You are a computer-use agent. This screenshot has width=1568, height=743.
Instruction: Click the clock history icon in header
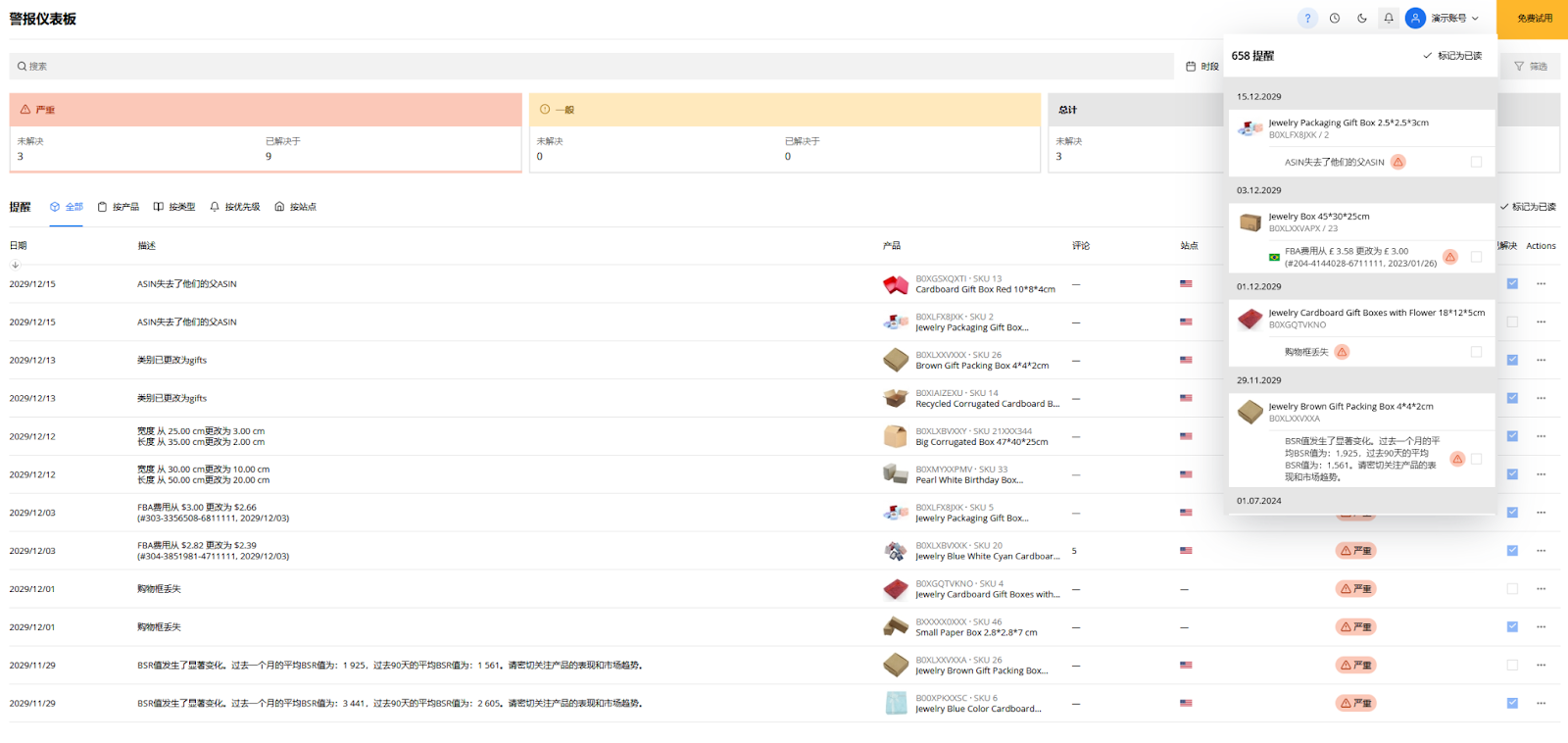pos(1335,19)
